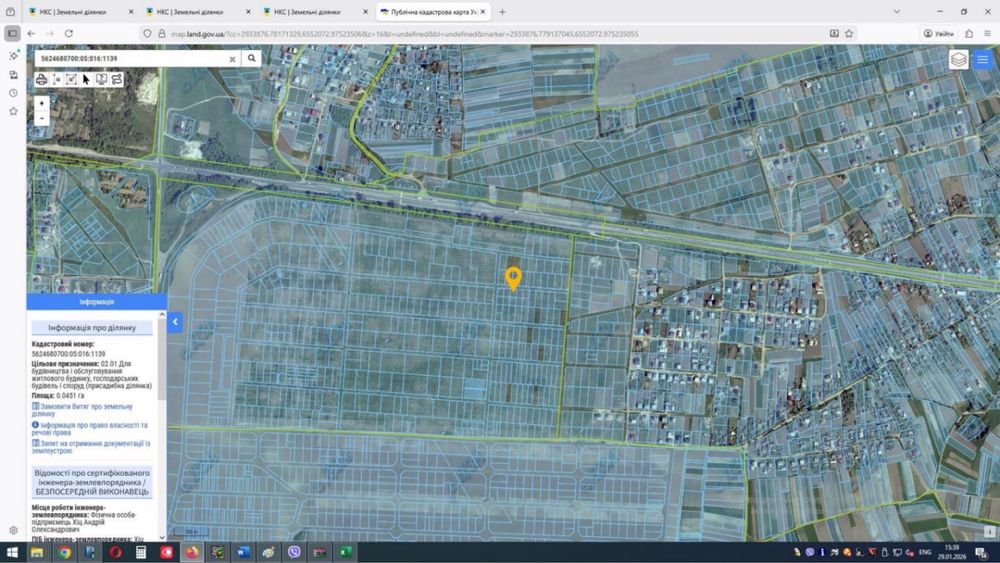Zoom out the map with minus
1000x563 pixels.
41,118
